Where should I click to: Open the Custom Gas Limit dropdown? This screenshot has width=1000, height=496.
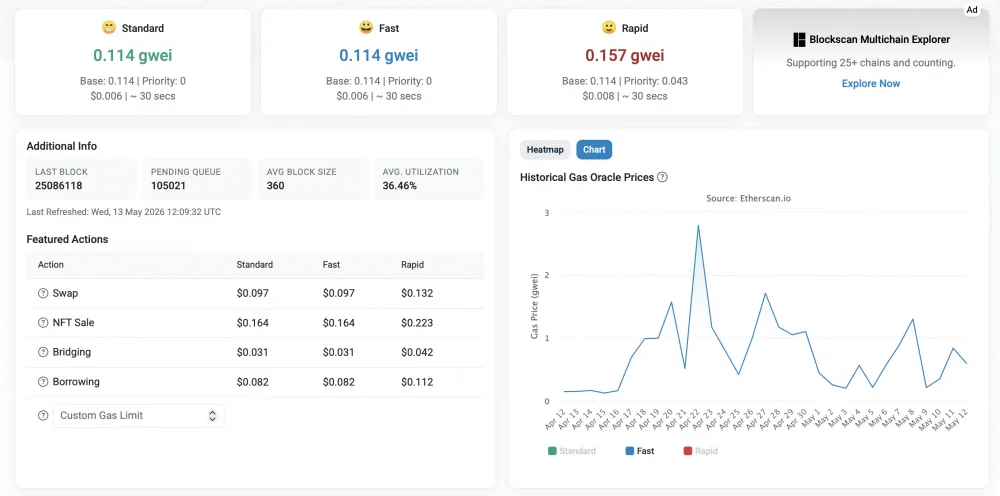[x=138, y=416]
